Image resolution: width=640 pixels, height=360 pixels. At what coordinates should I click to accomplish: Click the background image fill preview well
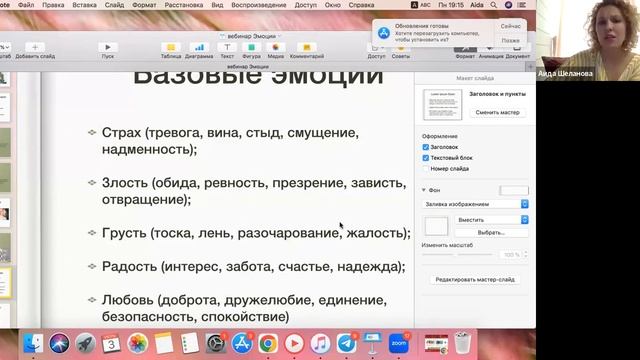point(436,226)
